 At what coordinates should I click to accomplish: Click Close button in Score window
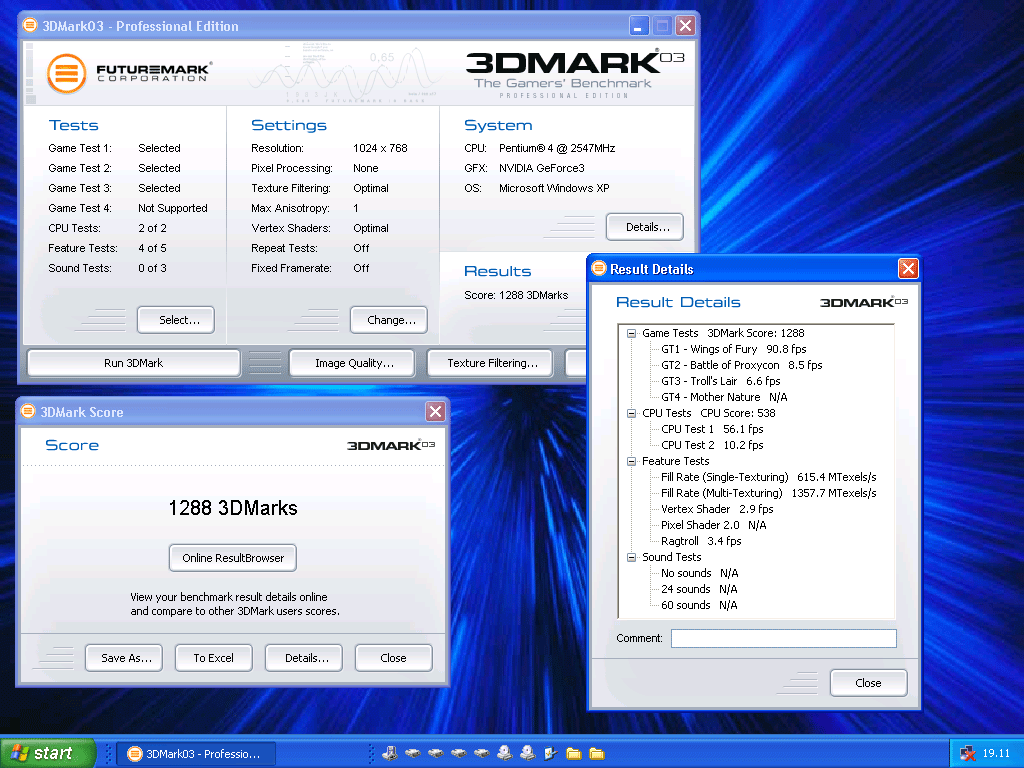tap(394, 658)
